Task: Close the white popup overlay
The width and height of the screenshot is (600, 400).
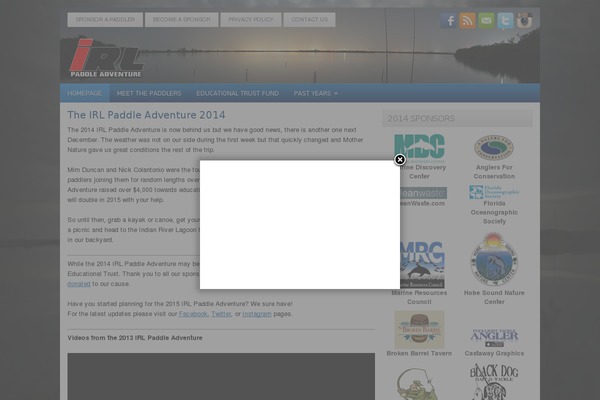Action: point(400,160)
